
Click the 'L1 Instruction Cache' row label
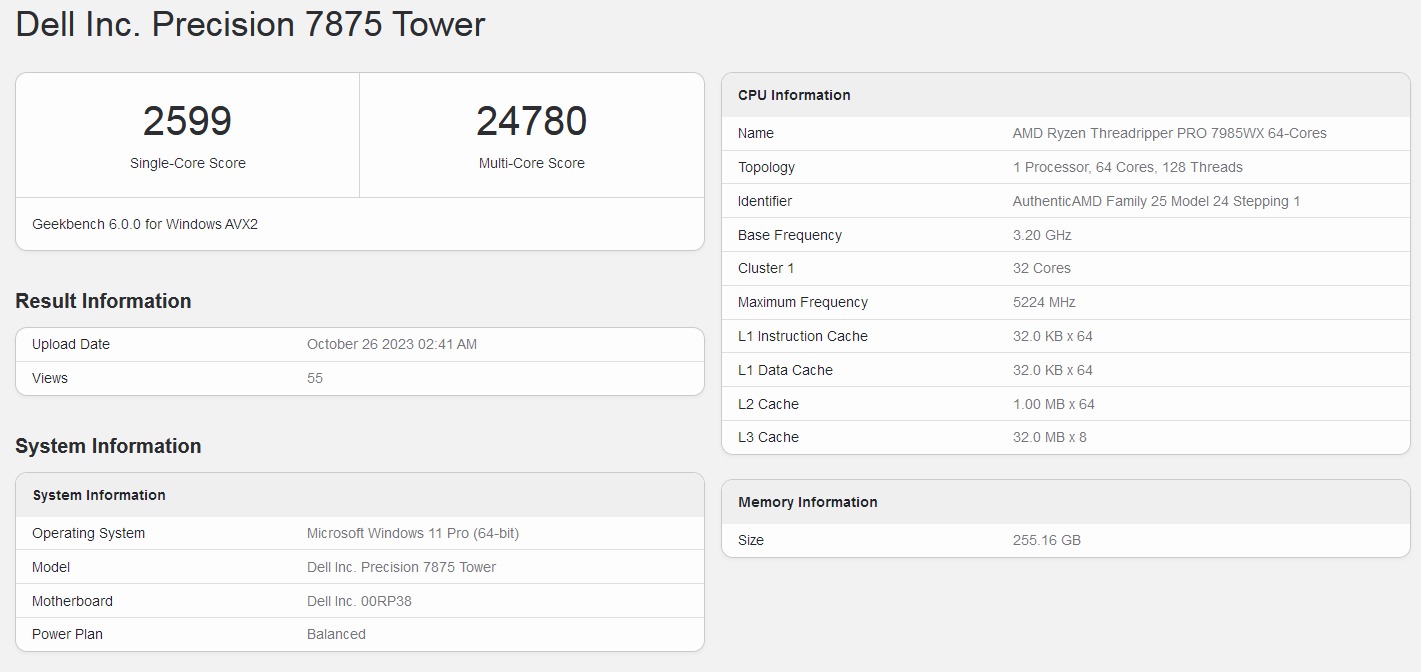[803, 336]
